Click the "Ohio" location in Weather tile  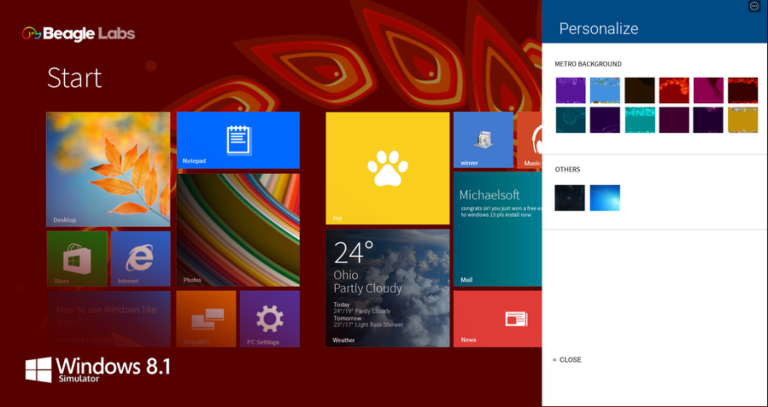pos(346,274)
